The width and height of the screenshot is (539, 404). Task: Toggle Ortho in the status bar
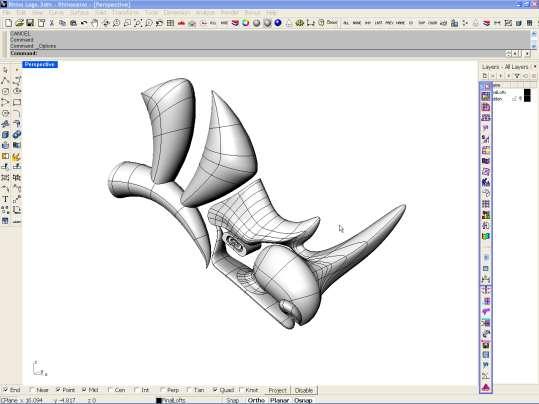click(256, 401)
